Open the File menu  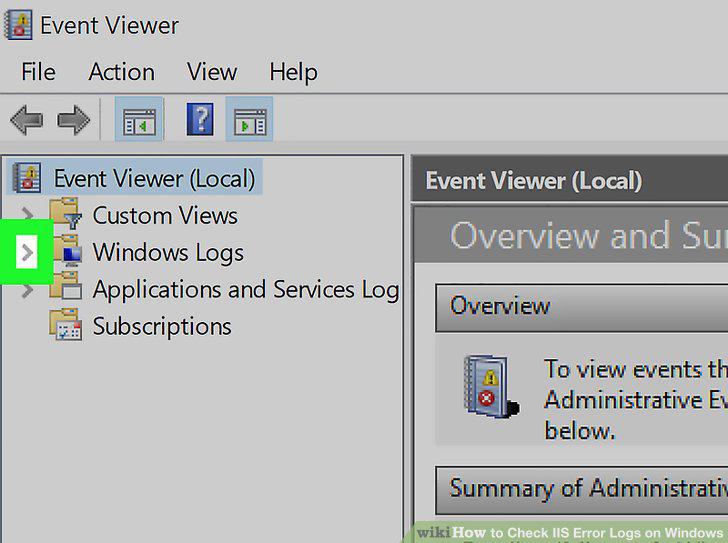(x=39, y=72)
